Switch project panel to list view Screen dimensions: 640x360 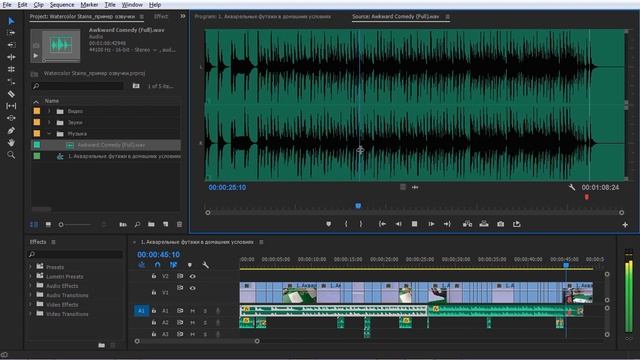[x=34, y=224]
